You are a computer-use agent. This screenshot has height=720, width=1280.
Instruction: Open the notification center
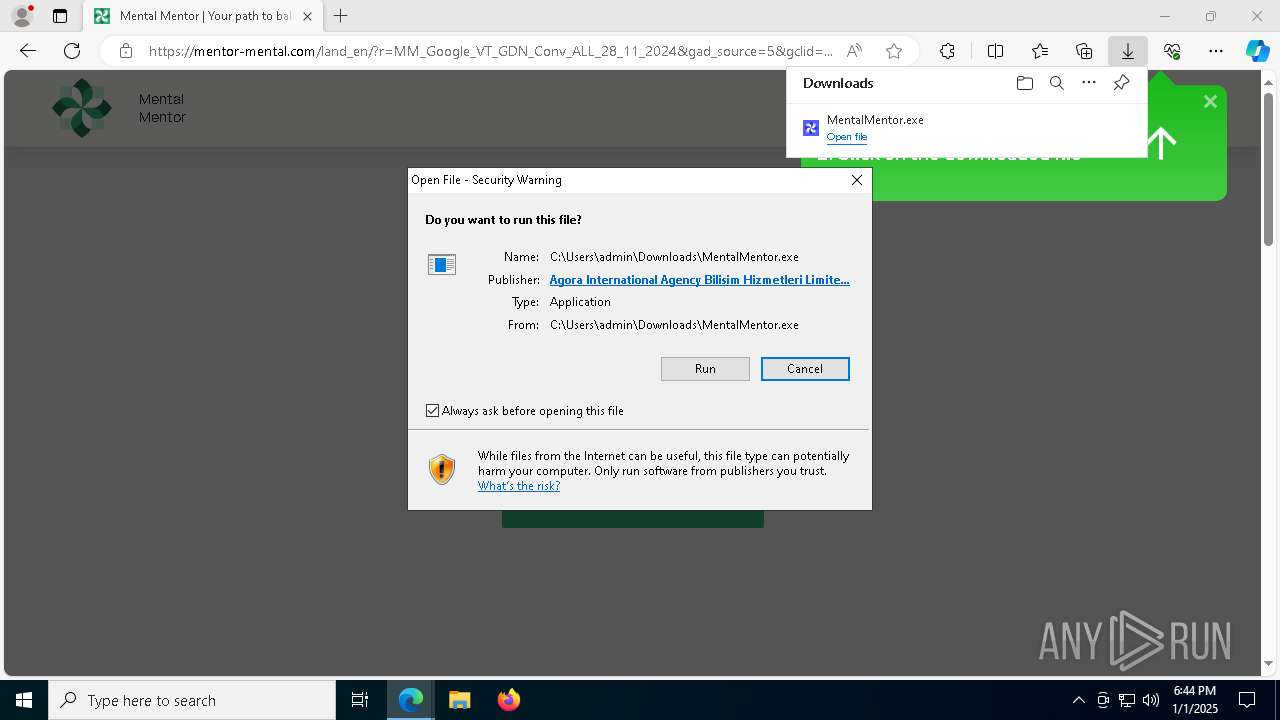point(1247,700)
